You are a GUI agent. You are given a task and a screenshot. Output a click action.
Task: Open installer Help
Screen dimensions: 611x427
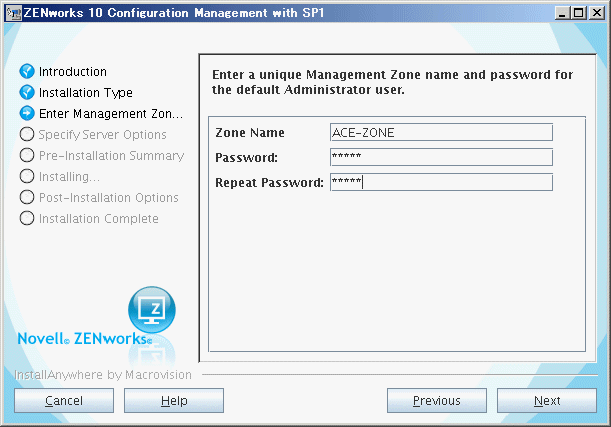[174, 401]
